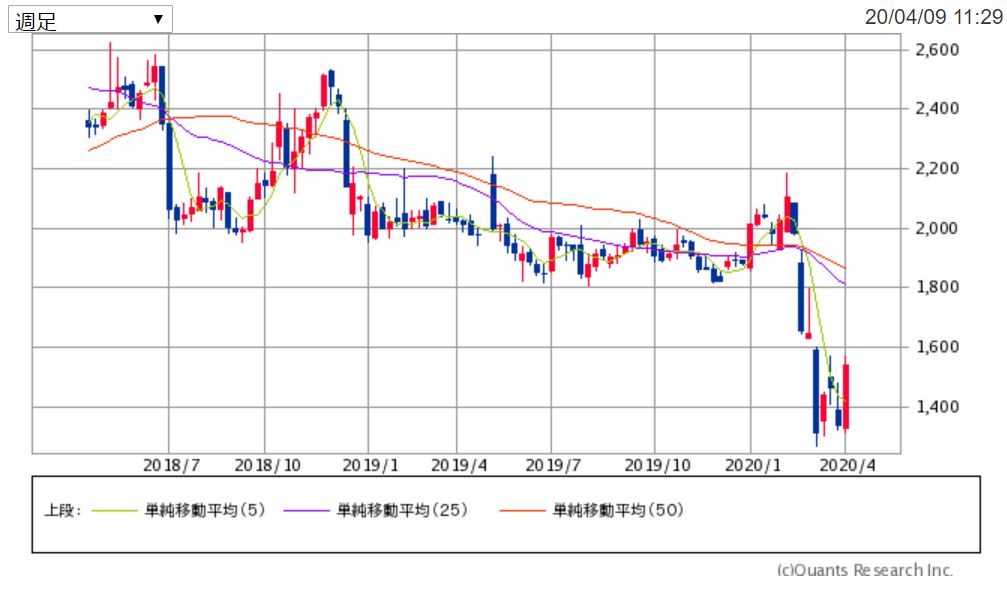
Task: Click the 2019/7 date axis label
Action: 553,466
